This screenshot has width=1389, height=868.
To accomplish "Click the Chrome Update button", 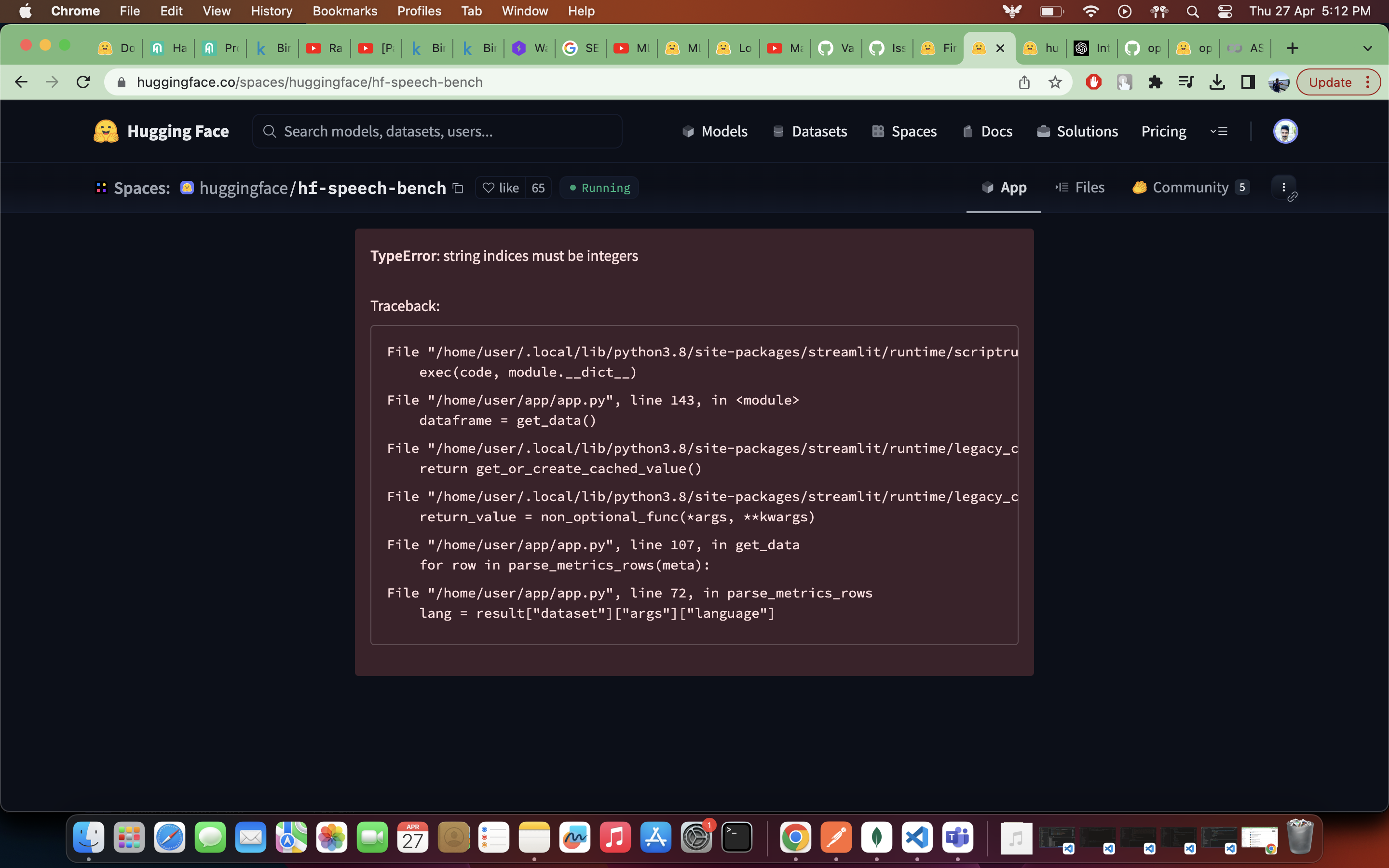I will (1330, 82).
